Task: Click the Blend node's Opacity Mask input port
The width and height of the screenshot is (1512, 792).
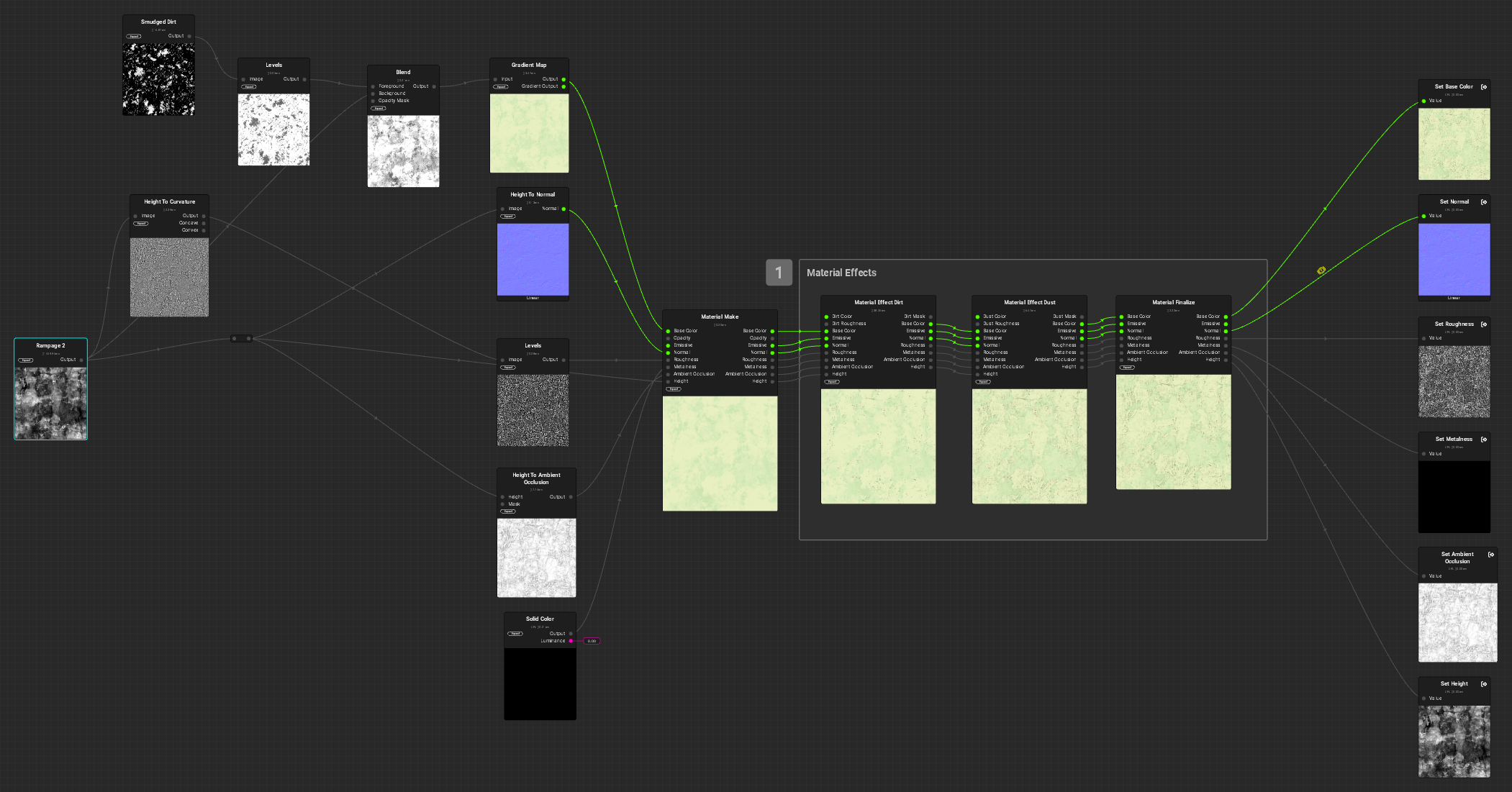Action: click(373, 101)
